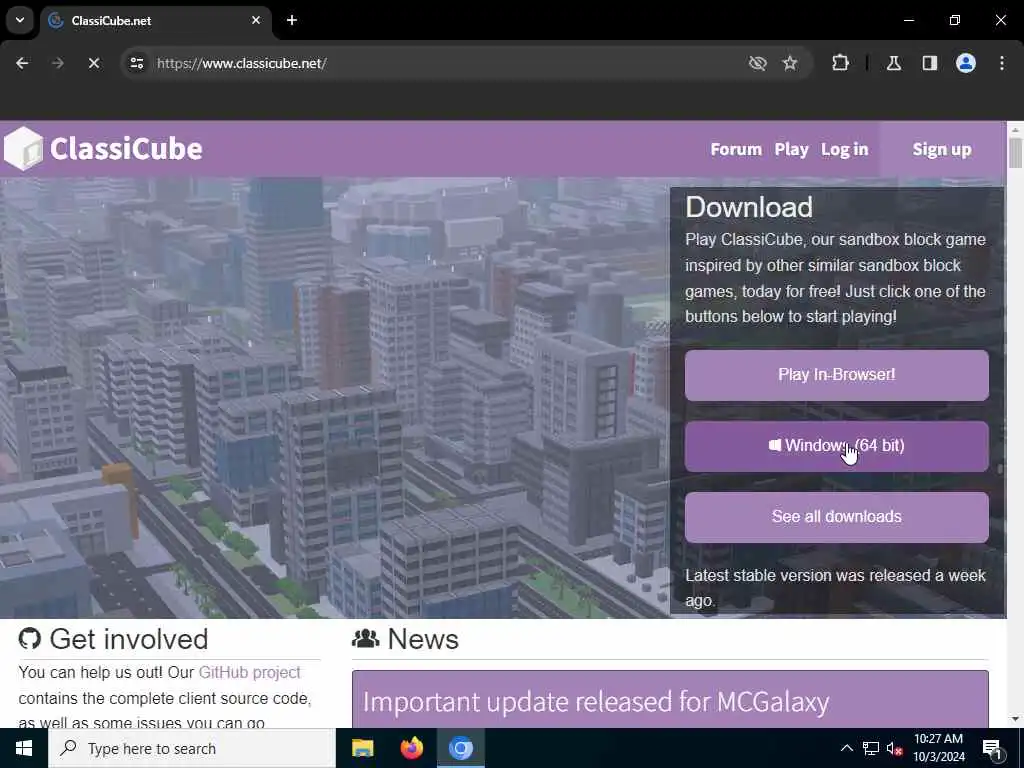Open a new tab with plus button
Image resolution: width=1024 pixels, height=768 pixels.
(x=292, y=20)
